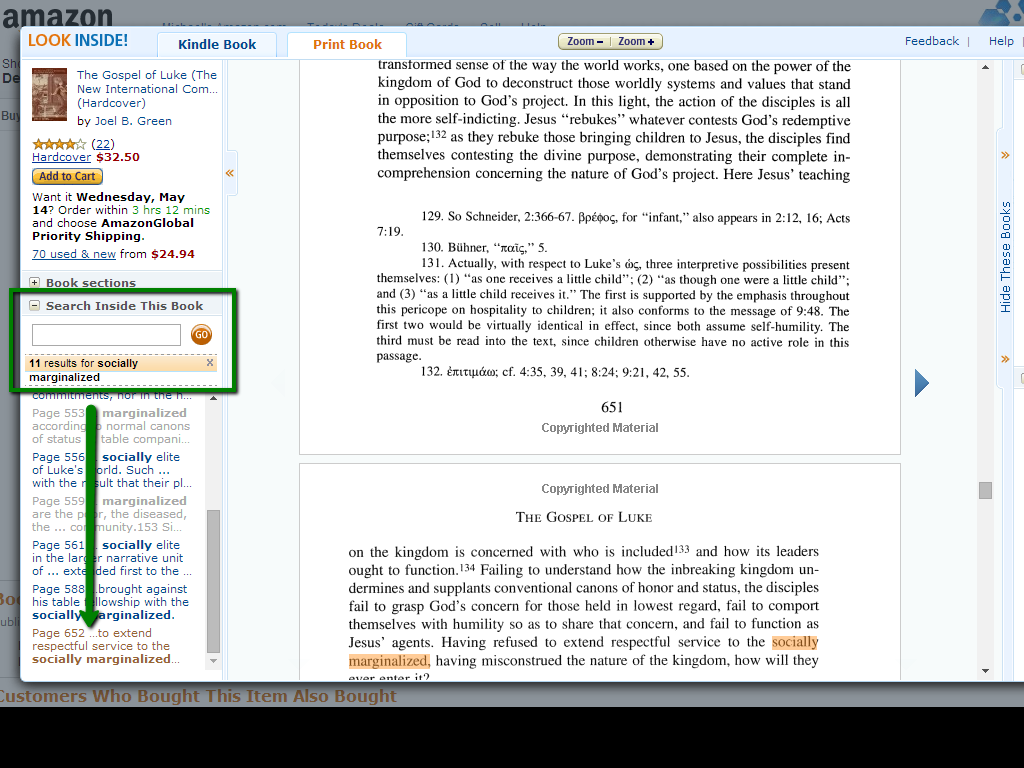1024x768 pixels.
Task: Click author Joel B. Green link
Action: (x=133, y=121)
